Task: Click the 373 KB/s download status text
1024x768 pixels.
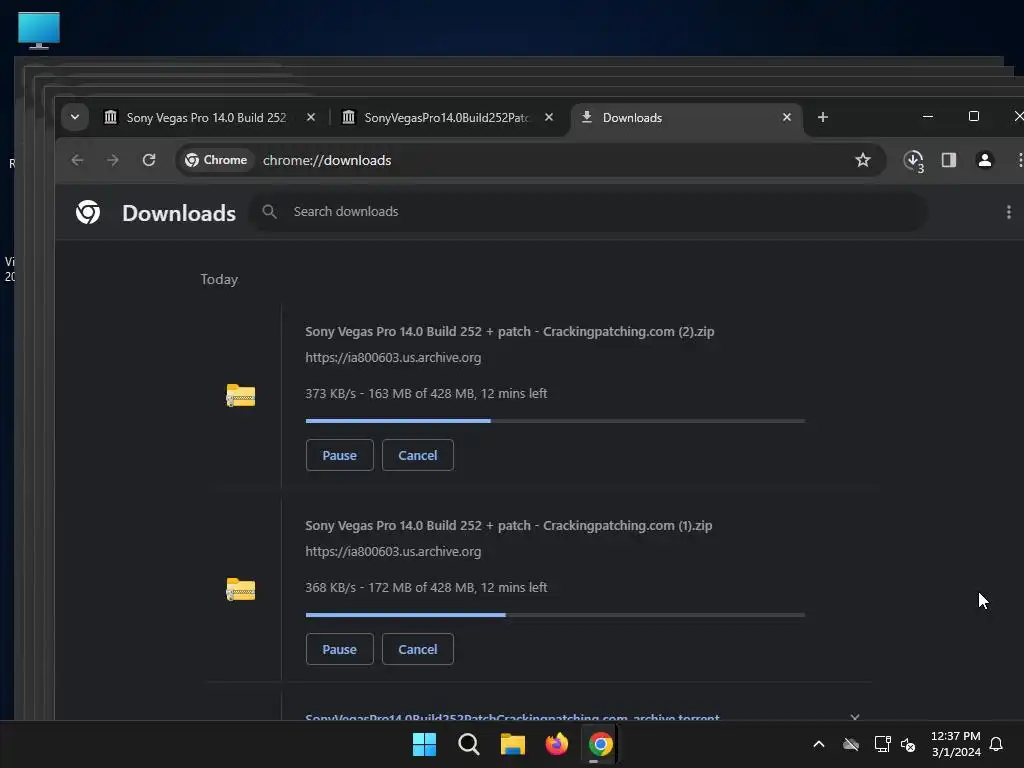Action: (x=426, y=393)
